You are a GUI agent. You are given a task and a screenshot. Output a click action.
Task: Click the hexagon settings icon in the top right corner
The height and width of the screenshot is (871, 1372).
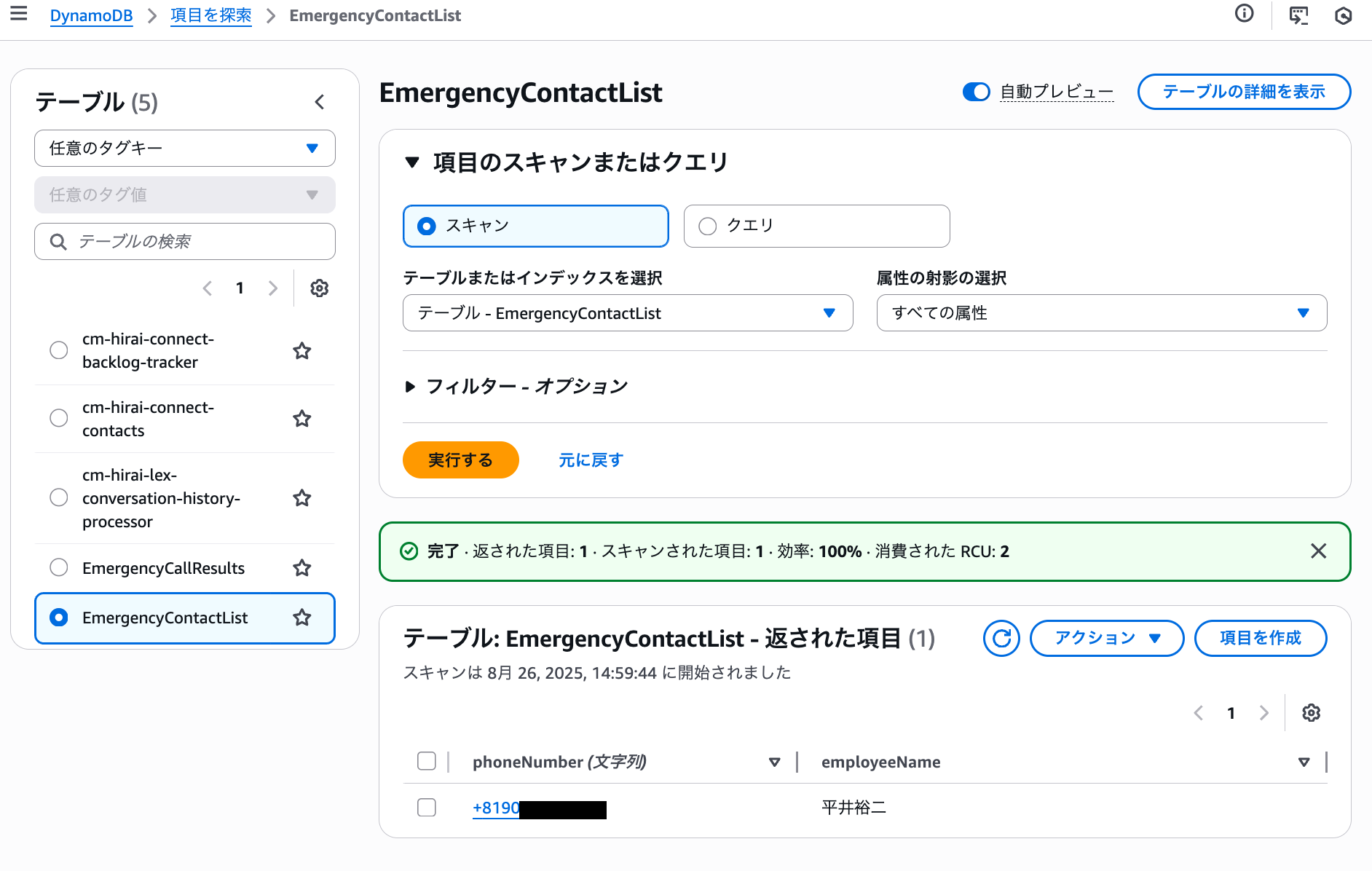[x=1344, y=15]
